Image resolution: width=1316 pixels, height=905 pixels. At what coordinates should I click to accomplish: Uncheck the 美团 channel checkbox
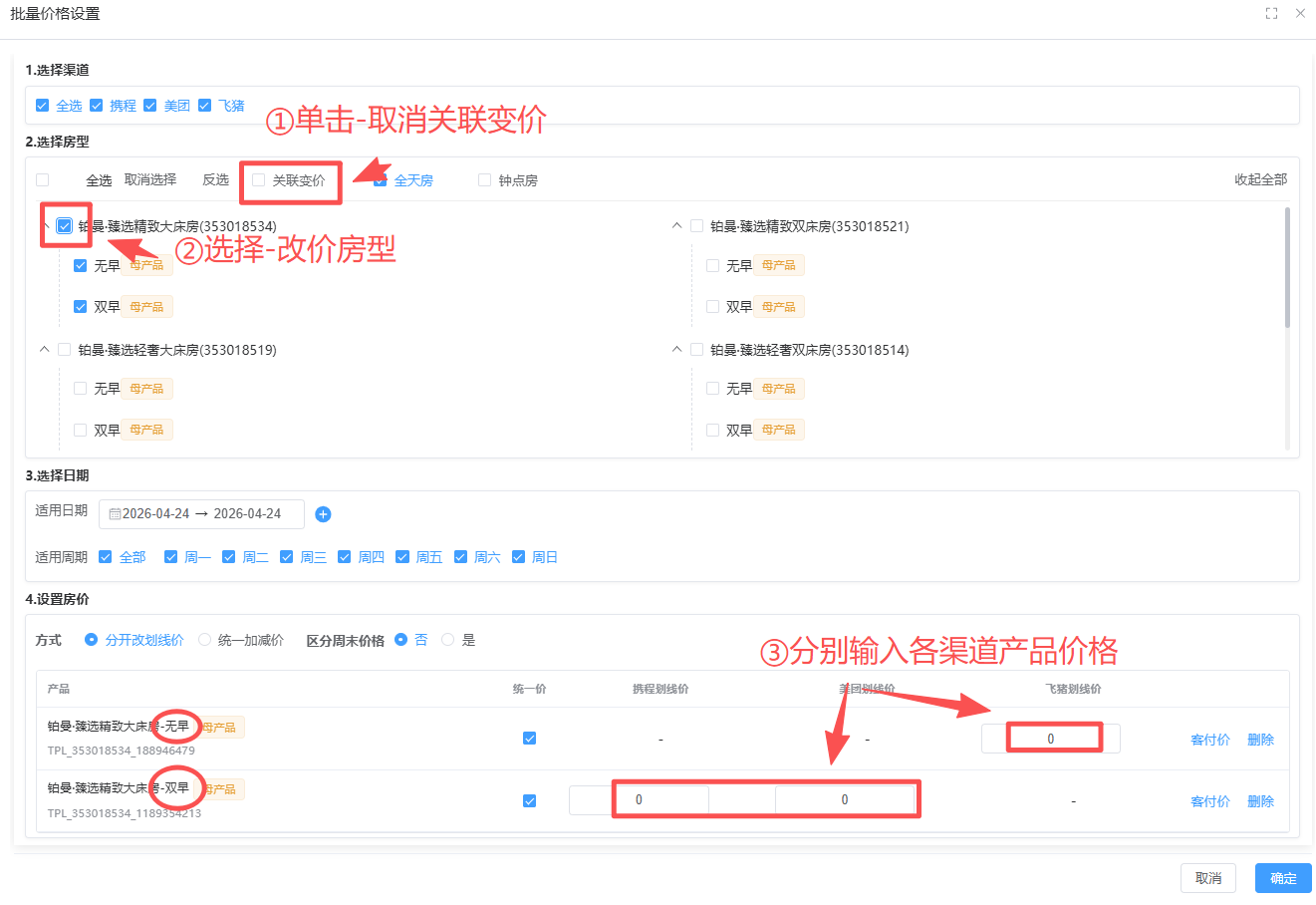click(x=149, y=105)
